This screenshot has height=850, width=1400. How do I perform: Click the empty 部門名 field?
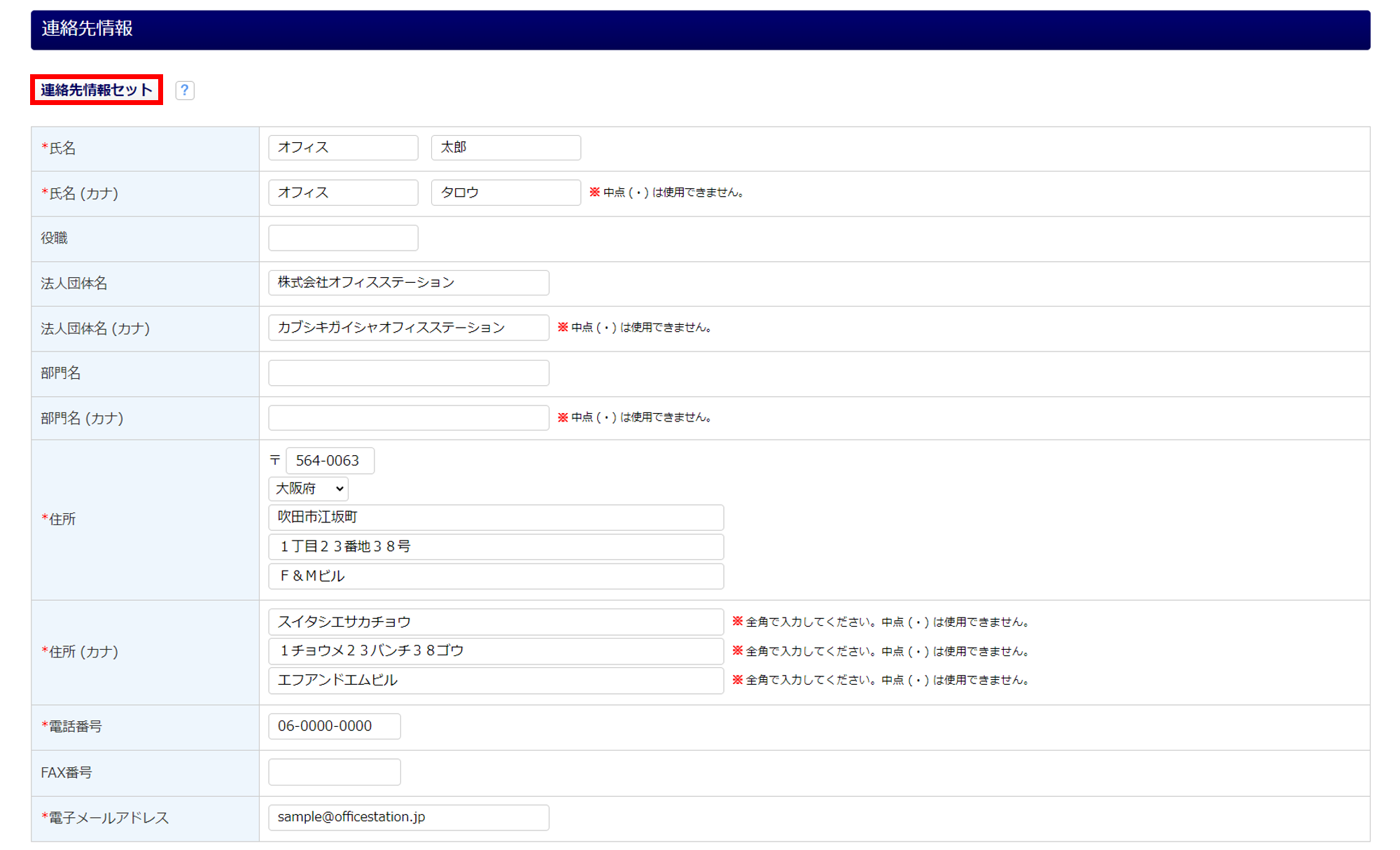coord(408,373)
